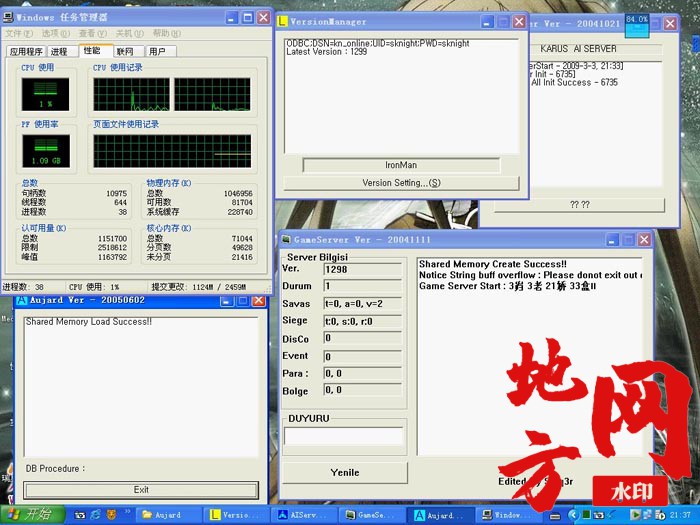This screenshot has width=700, height=525.
Task: Switch to the 应用程序 tab
Action: point(26,51)
